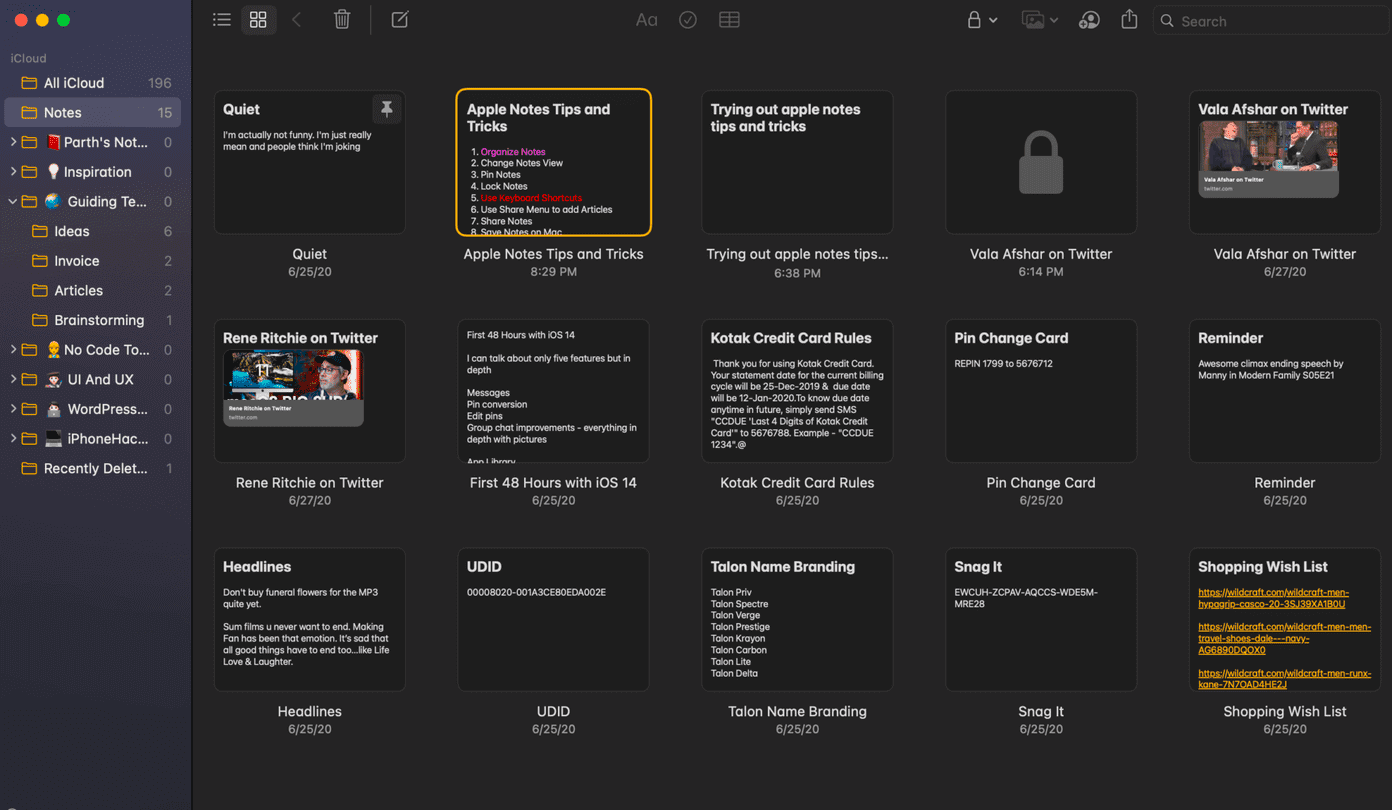The height and width of the screenshot is (810, 1392).
Task: Click the Brainstorming folder icon
Action: 40,320
